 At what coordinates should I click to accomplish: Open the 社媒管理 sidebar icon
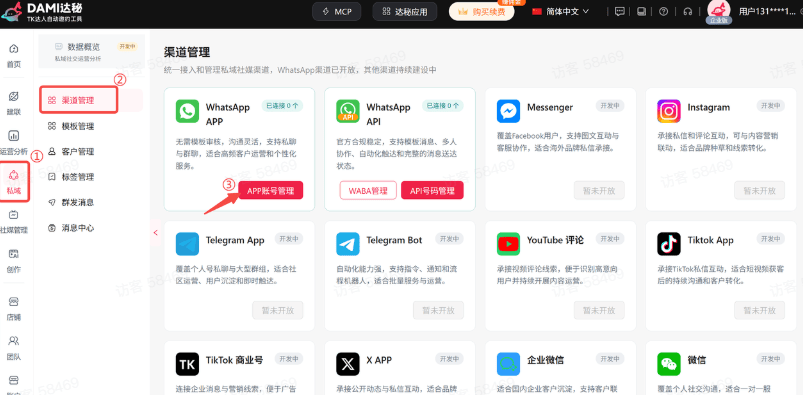14,215
